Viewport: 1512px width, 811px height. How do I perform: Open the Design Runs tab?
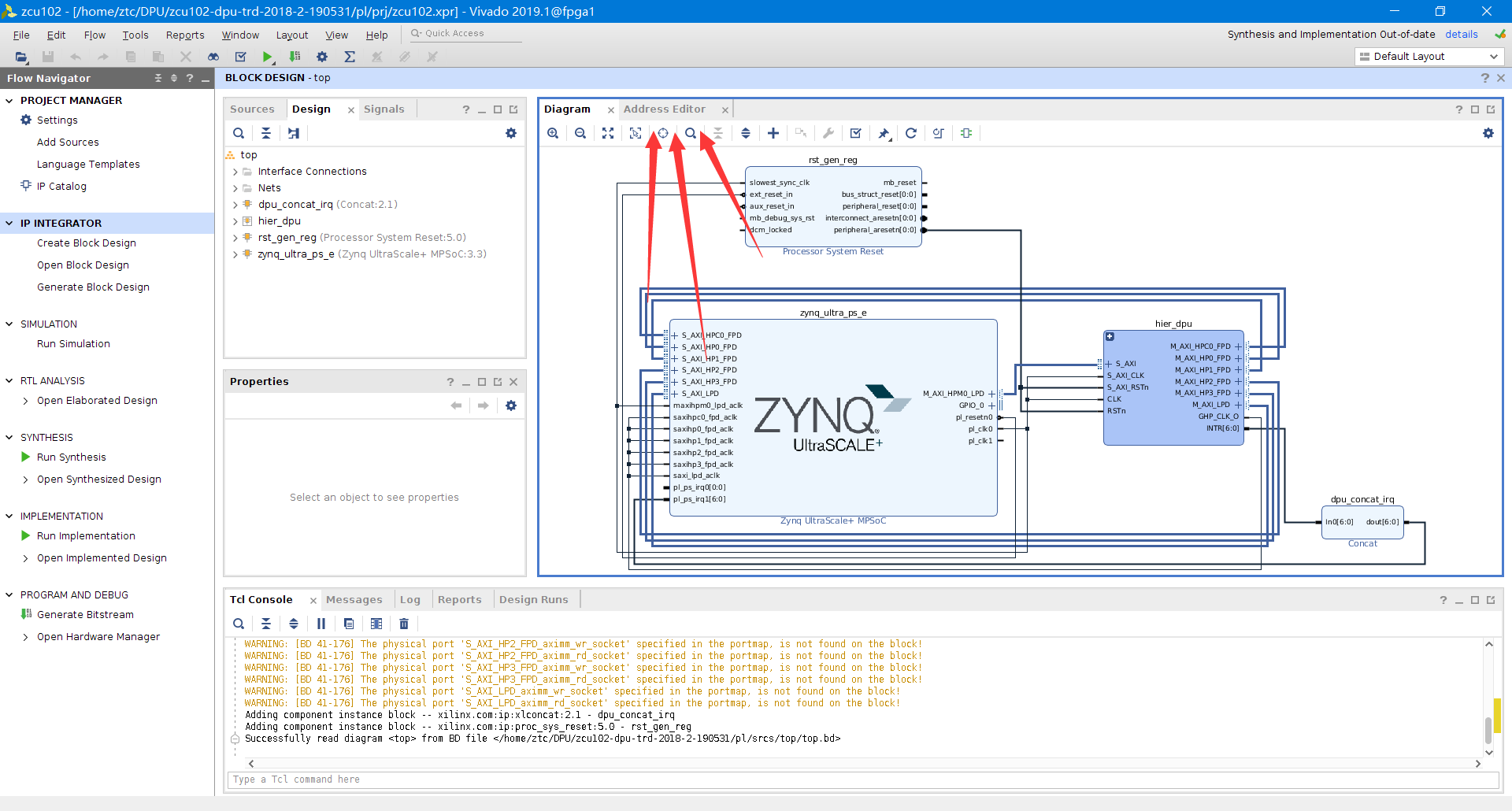(533, 600)
